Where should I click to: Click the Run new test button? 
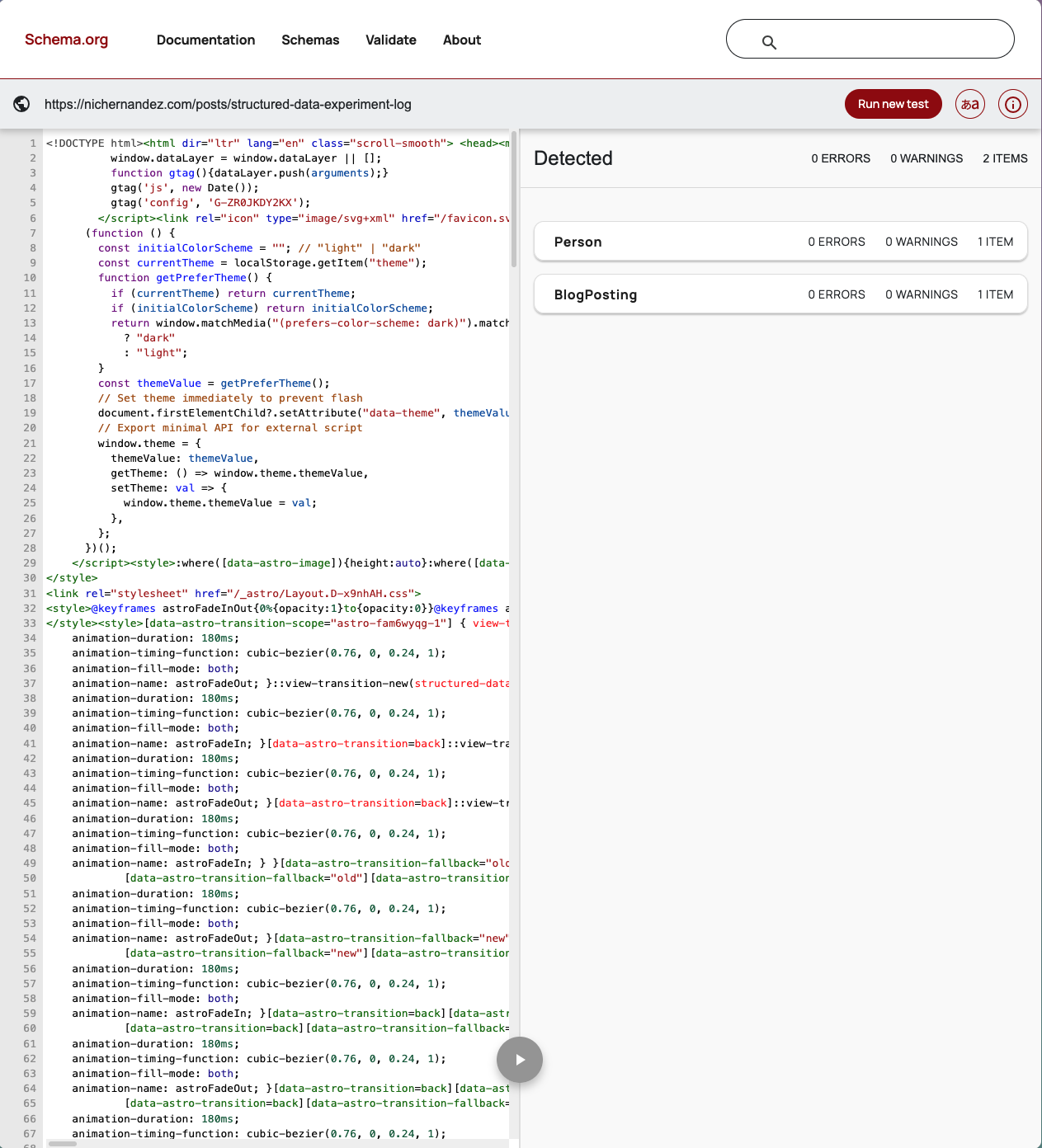[893, 104]
